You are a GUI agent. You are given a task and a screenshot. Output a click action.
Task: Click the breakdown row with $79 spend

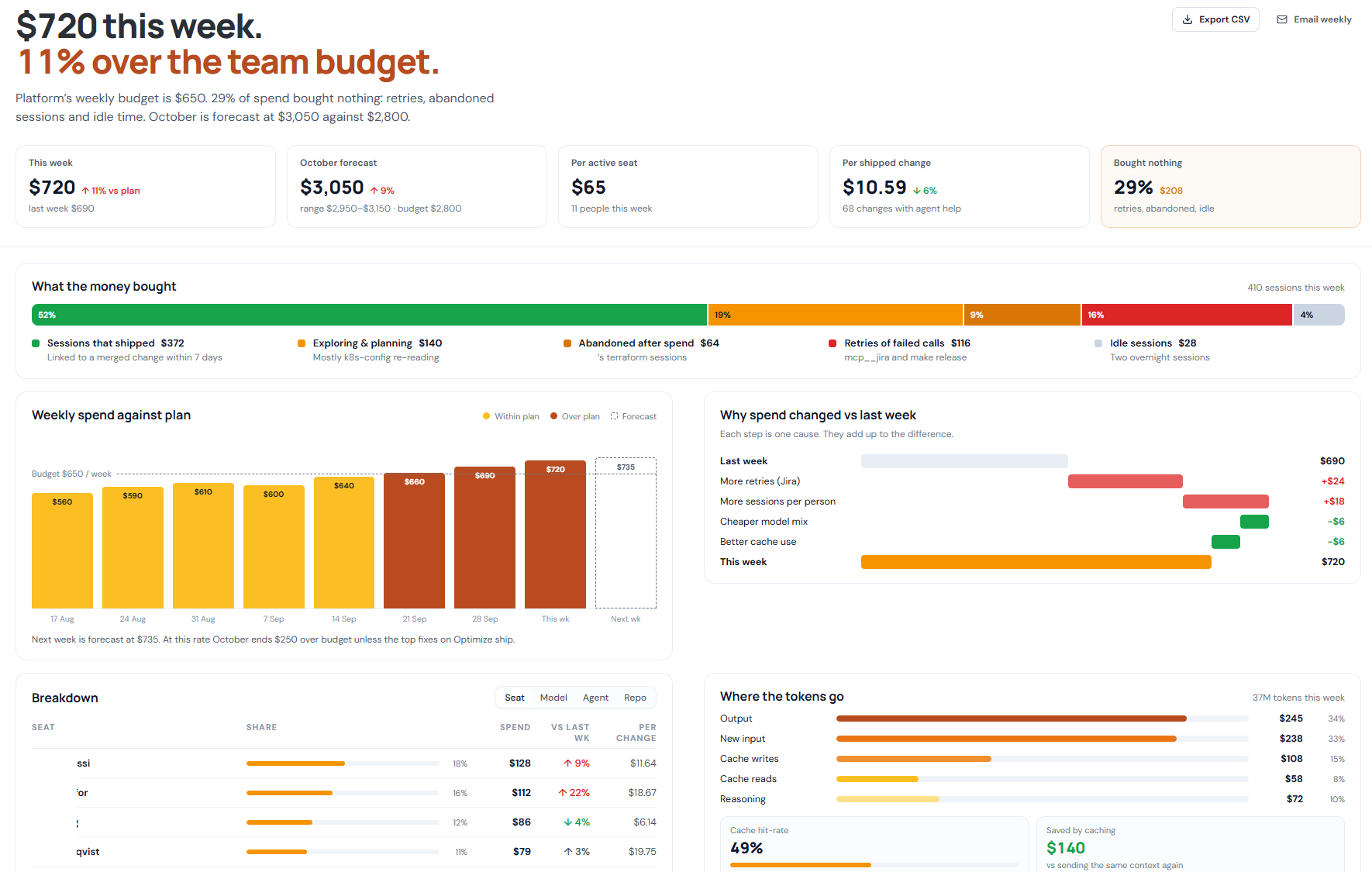tap(344, 852)
